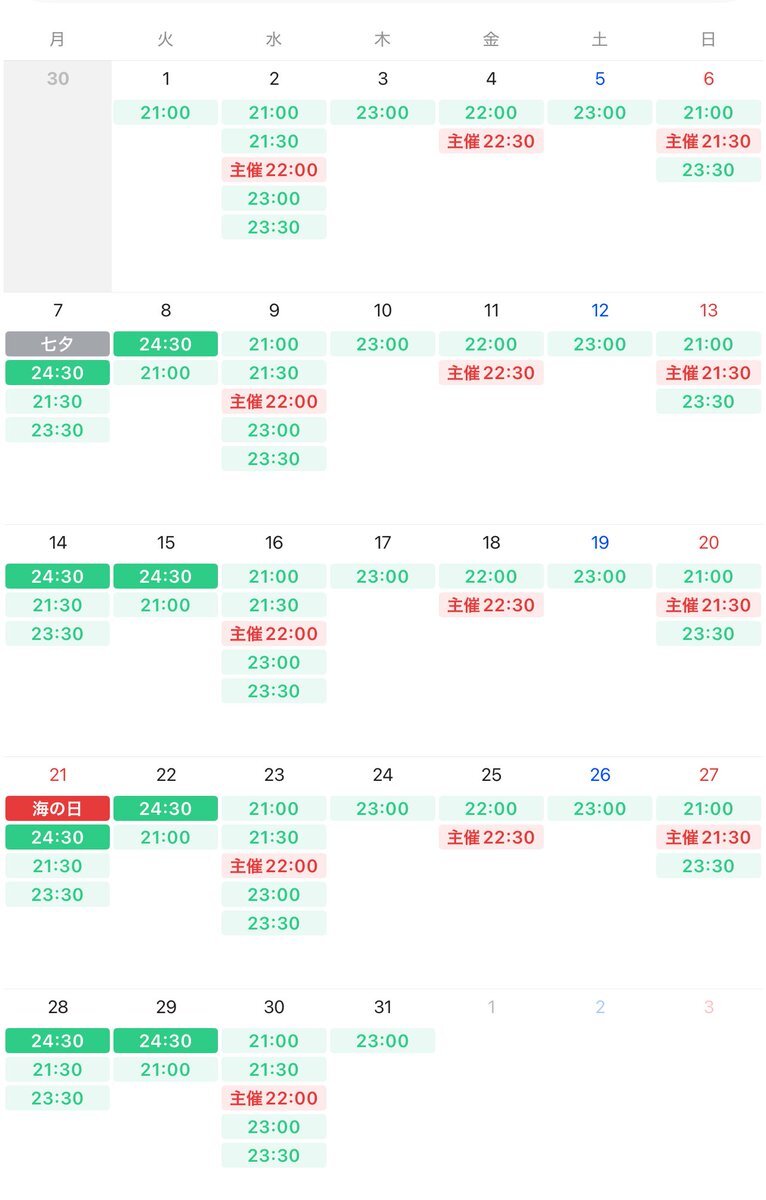
Task: Select the 21:30 event on day 28
Action: coord(57,1069)
